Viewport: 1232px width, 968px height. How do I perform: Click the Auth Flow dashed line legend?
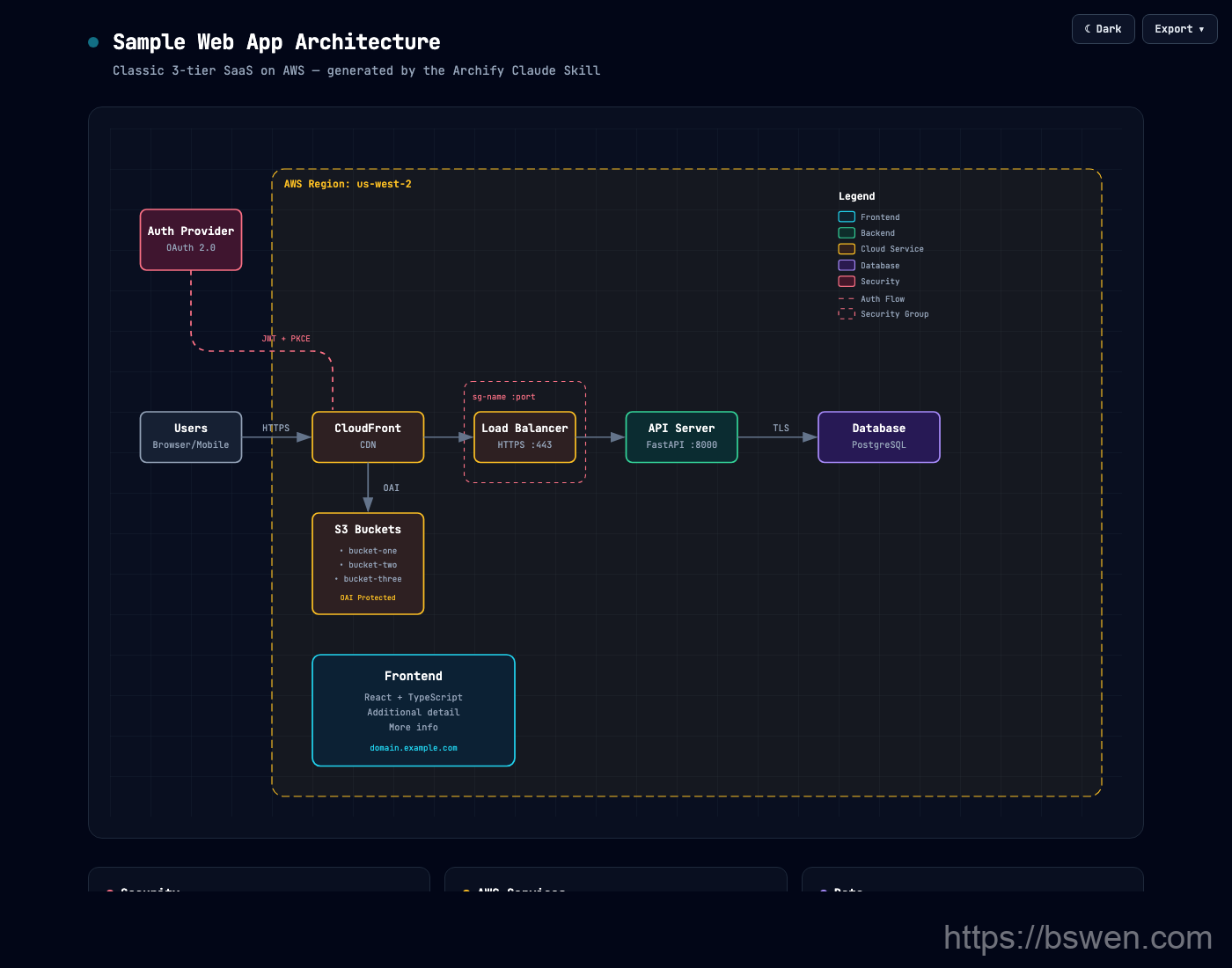[x=847, y=299]
